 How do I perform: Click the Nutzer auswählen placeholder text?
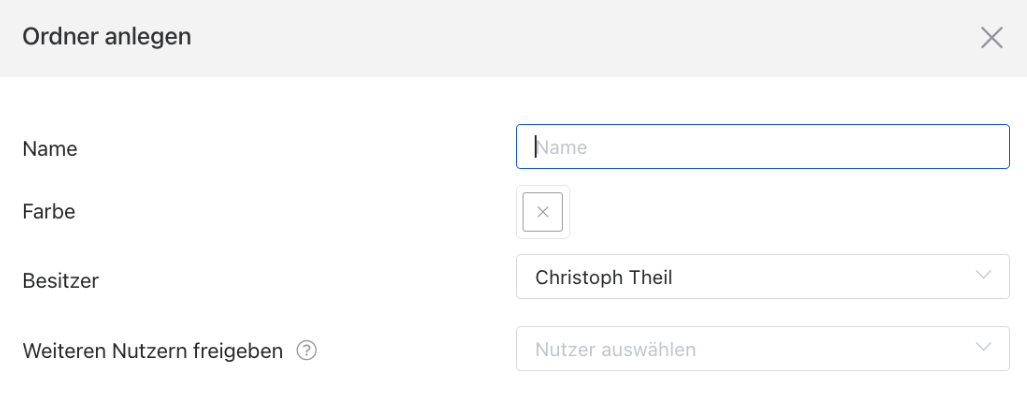point(615,349)
